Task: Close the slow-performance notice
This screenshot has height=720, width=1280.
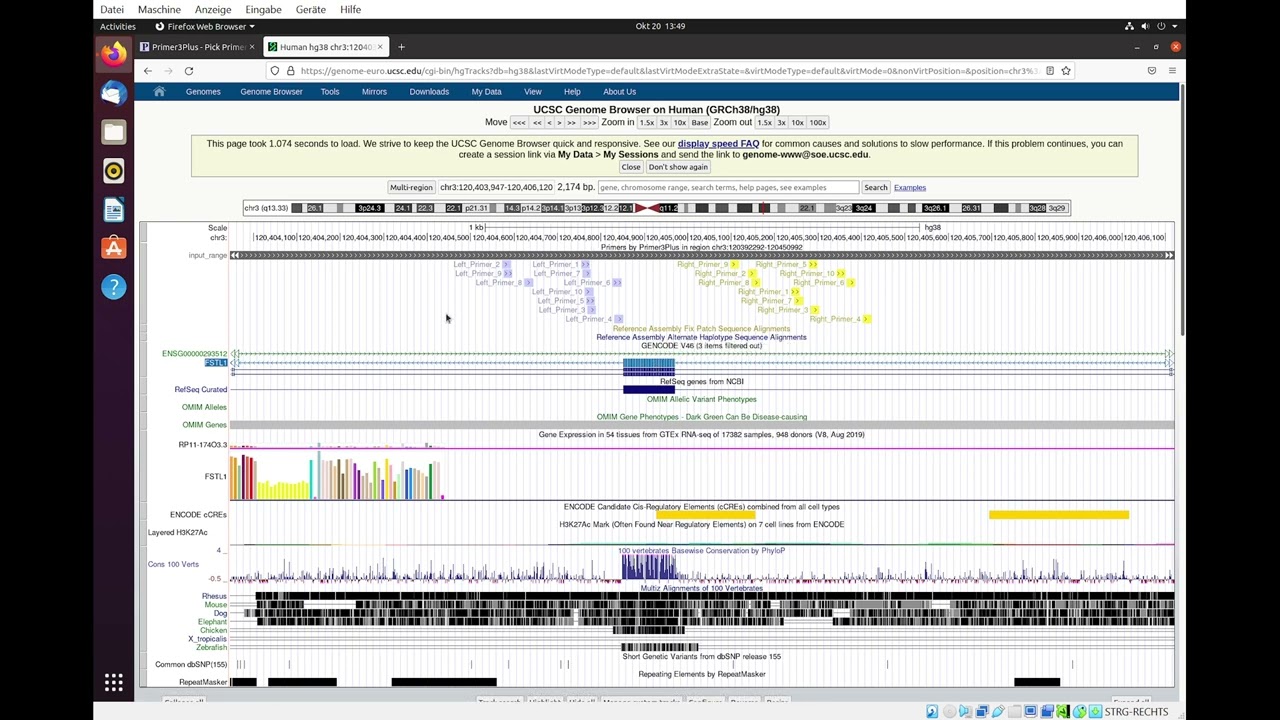Action: pos(631,167)
